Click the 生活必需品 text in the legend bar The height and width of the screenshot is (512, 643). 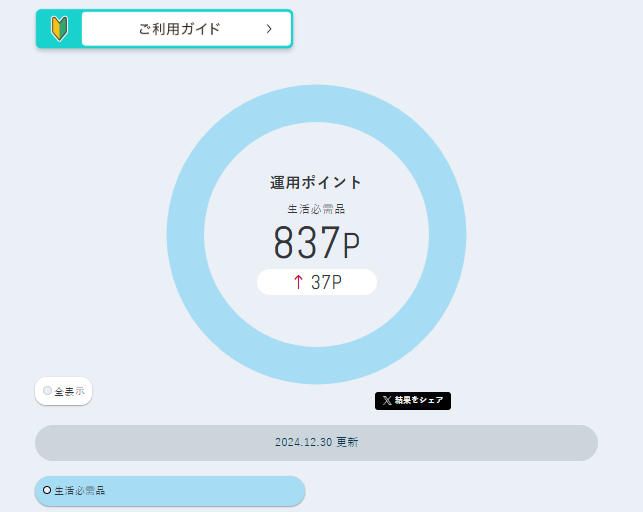[80, 491]
